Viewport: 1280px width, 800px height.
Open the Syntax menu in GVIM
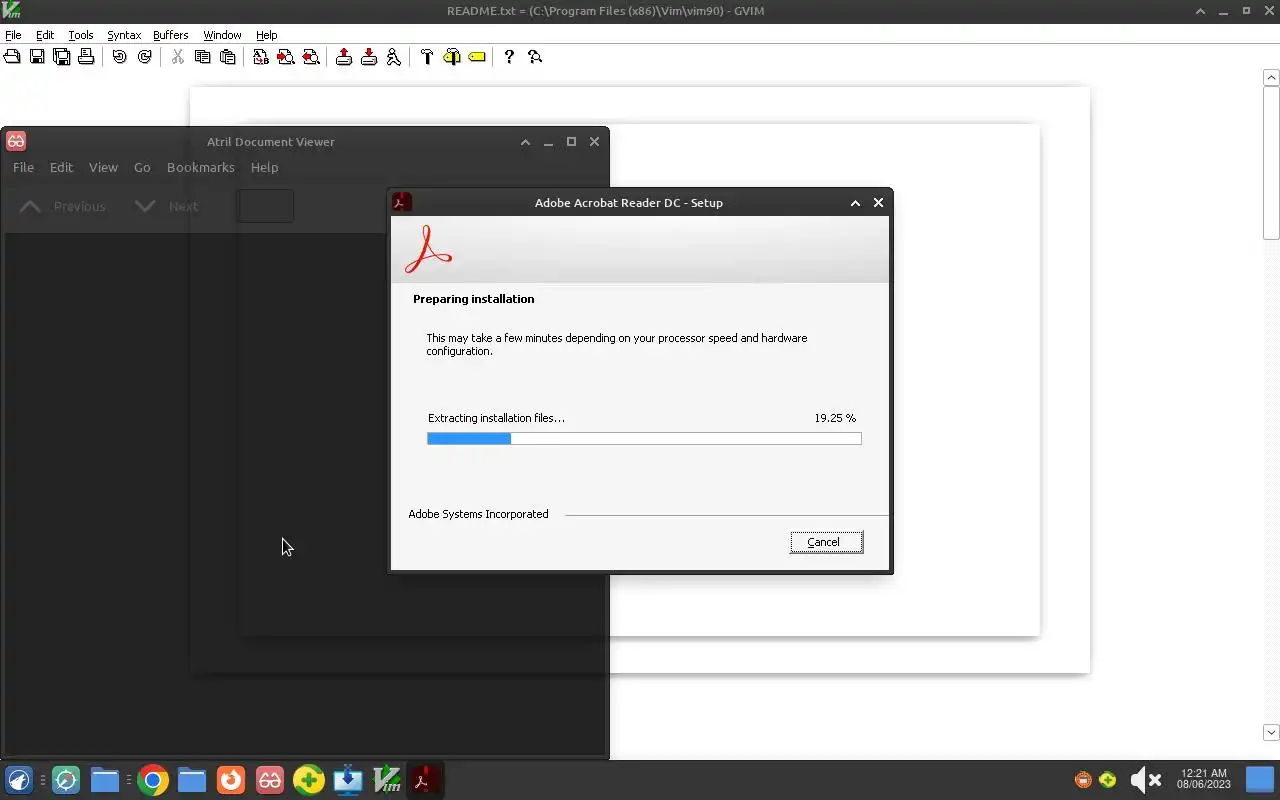pos(124,35)
